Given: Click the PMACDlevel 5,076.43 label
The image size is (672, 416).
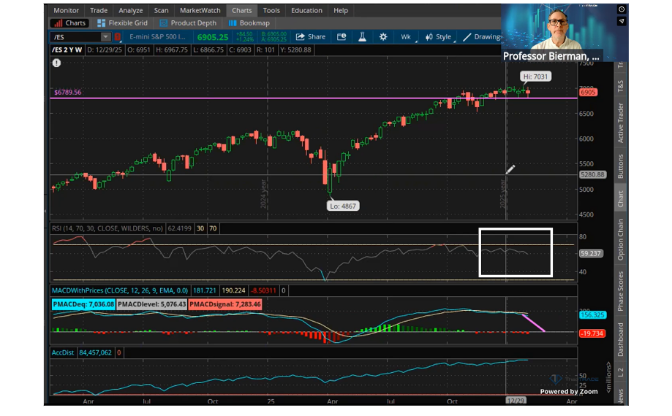Looking at the screenshot, I should pyautogui.click(x=152, y=304).
